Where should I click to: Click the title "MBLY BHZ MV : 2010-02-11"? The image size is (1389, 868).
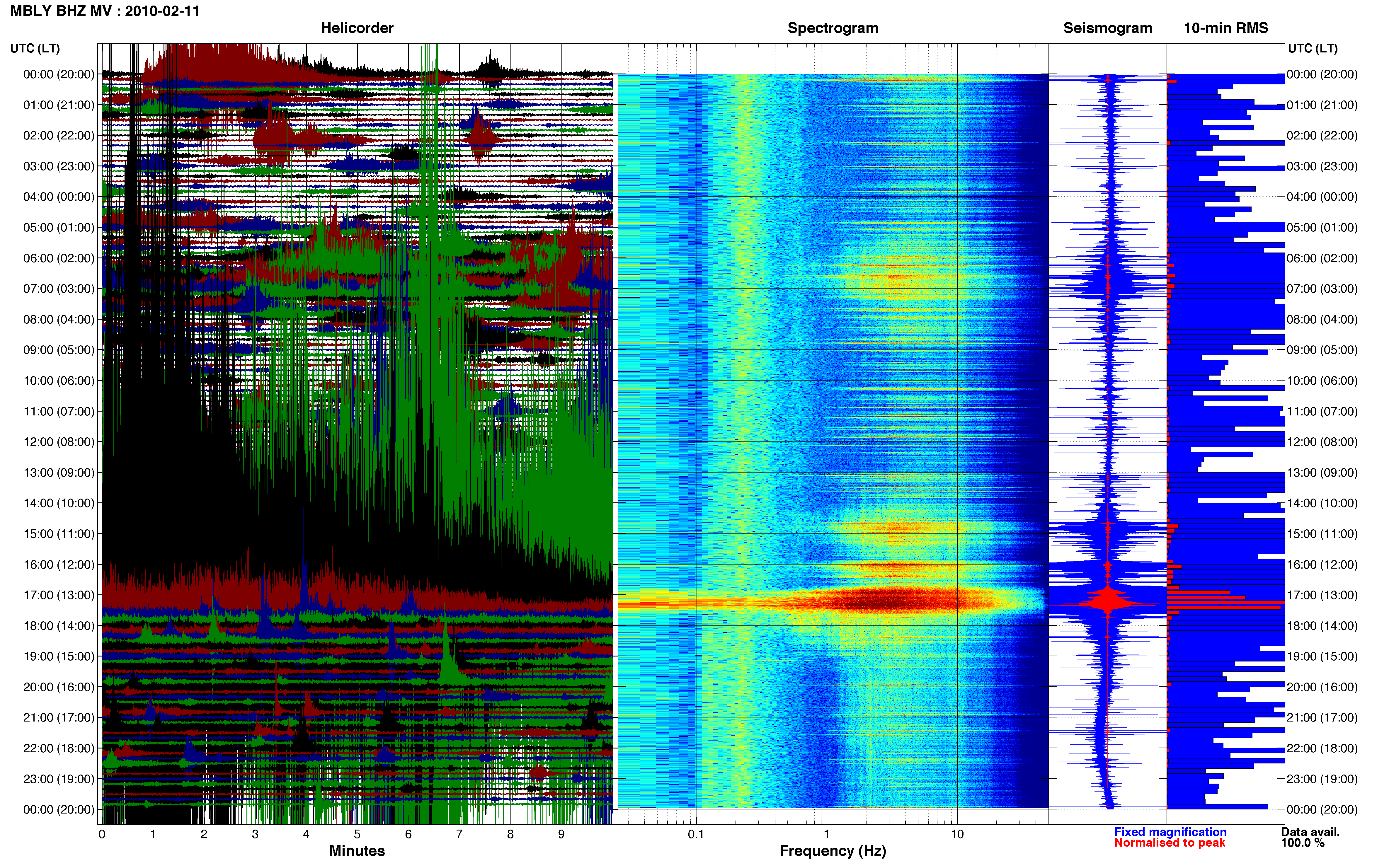click(x=105, y=11)
